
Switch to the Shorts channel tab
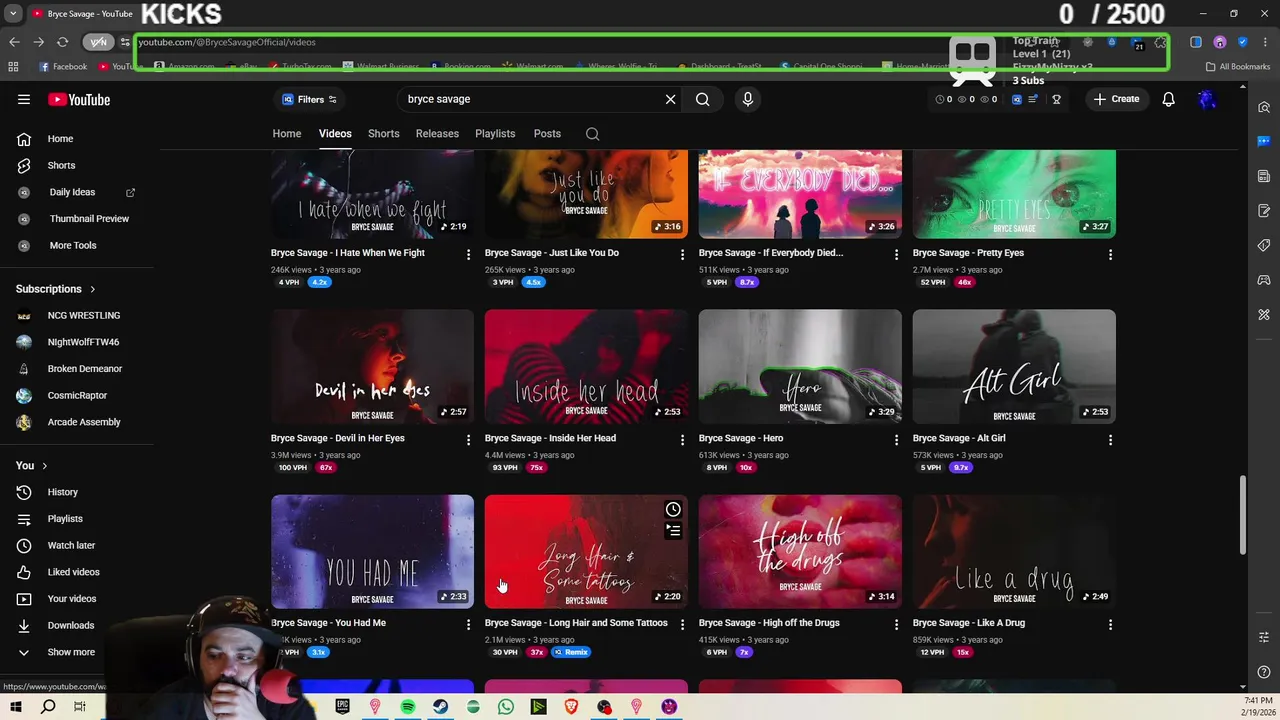(x=383, y=134)
